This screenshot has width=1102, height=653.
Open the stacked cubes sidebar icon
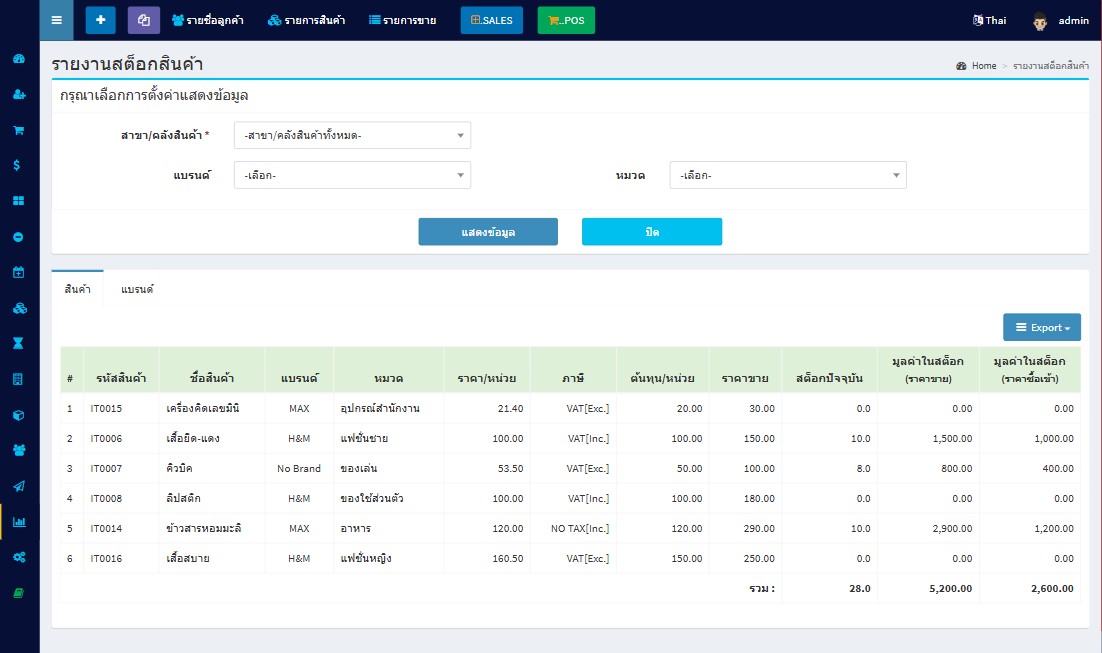click(19, 308)
